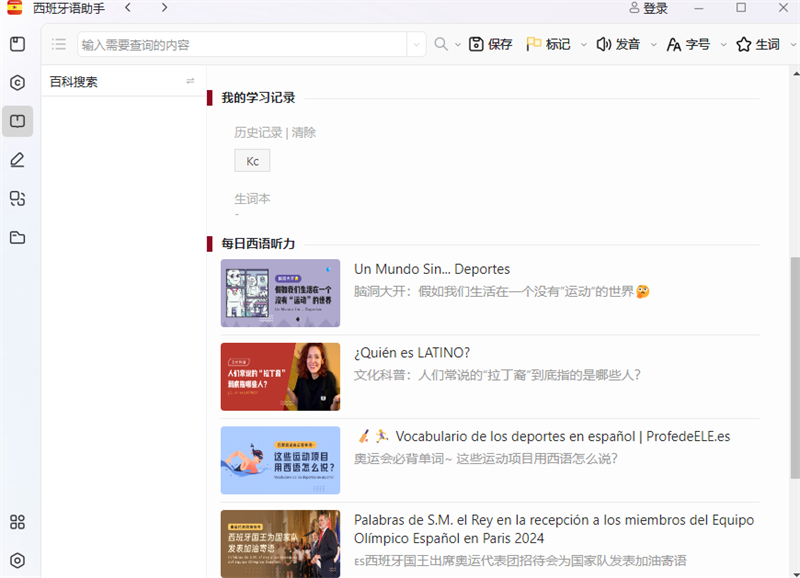This screenshot has height=578, width=800.
Task: Expand the 生词 dropdown arrow
Action: pyautogui.click(x=793, y=45)
